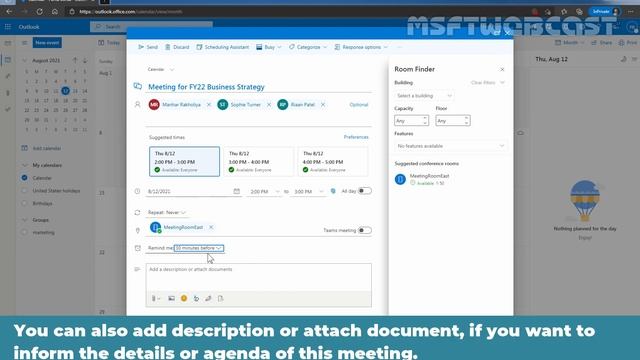
Task: Click the Capacity stepper field
Action: click(411, 121)
